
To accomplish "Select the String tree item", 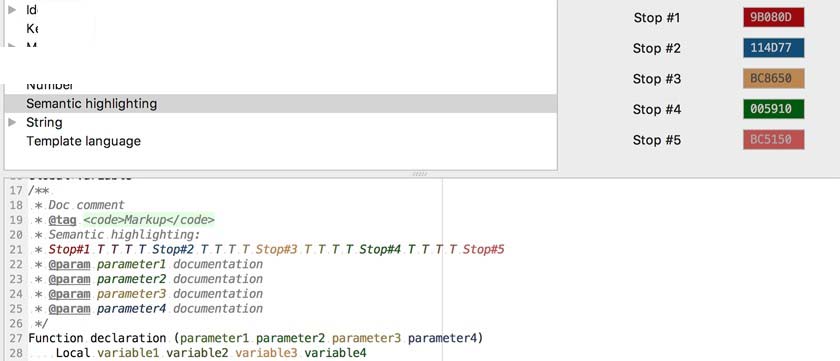I will click(44, 123).
